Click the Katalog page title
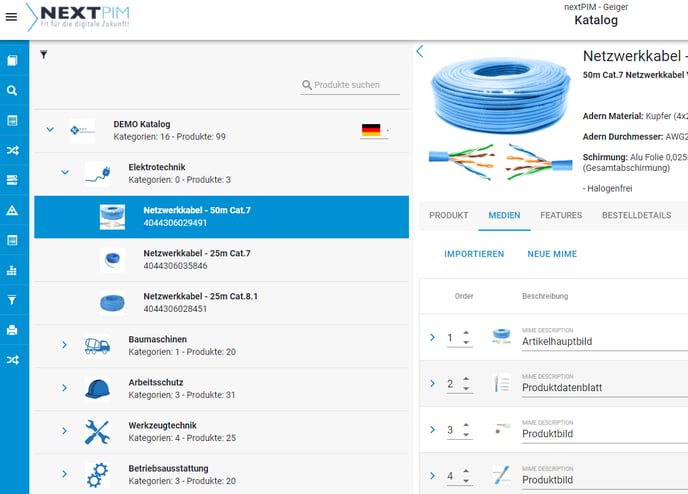The width and height of the screenshot is (688, 494). [596, 20]
